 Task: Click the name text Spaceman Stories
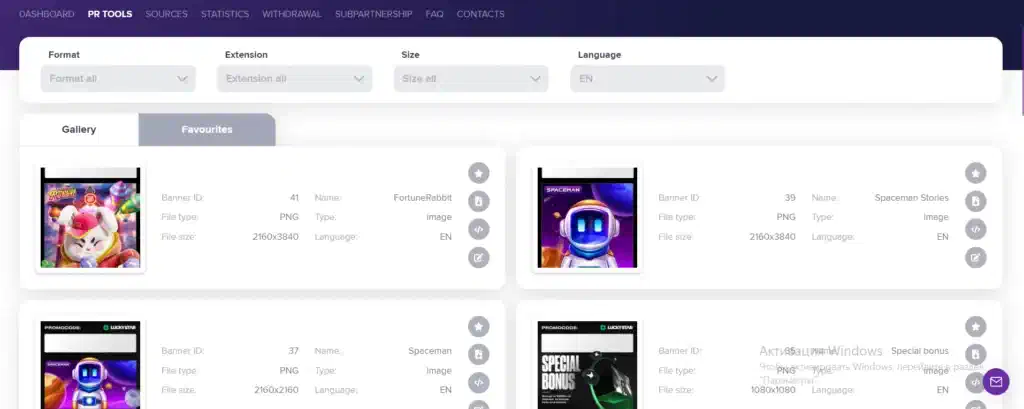(912, 197)
